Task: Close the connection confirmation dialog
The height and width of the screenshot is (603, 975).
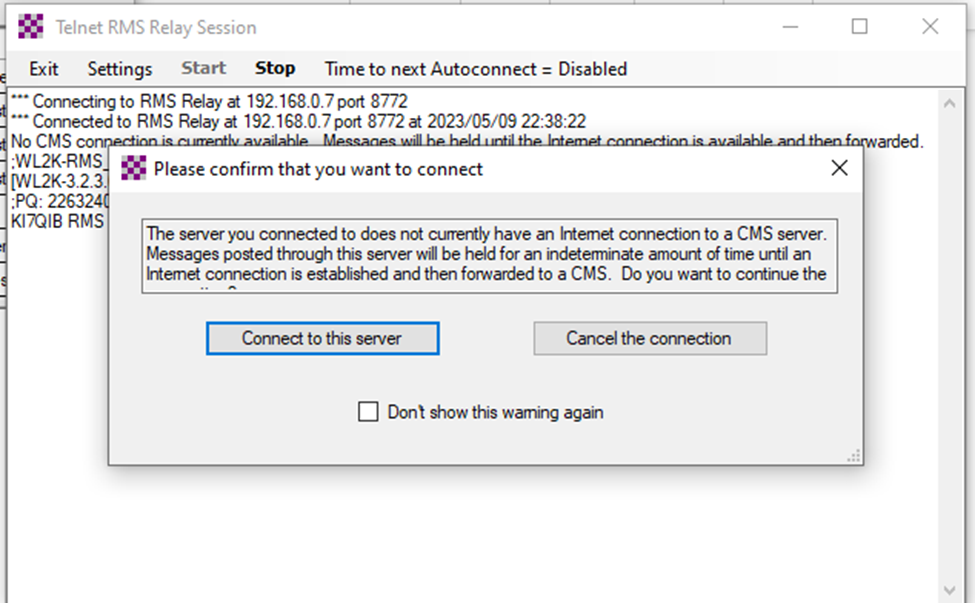Action: pos(839,169)
